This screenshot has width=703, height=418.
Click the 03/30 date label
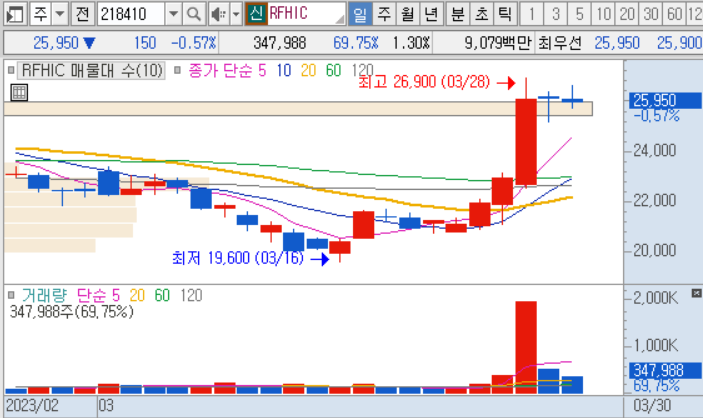point(652,405)
